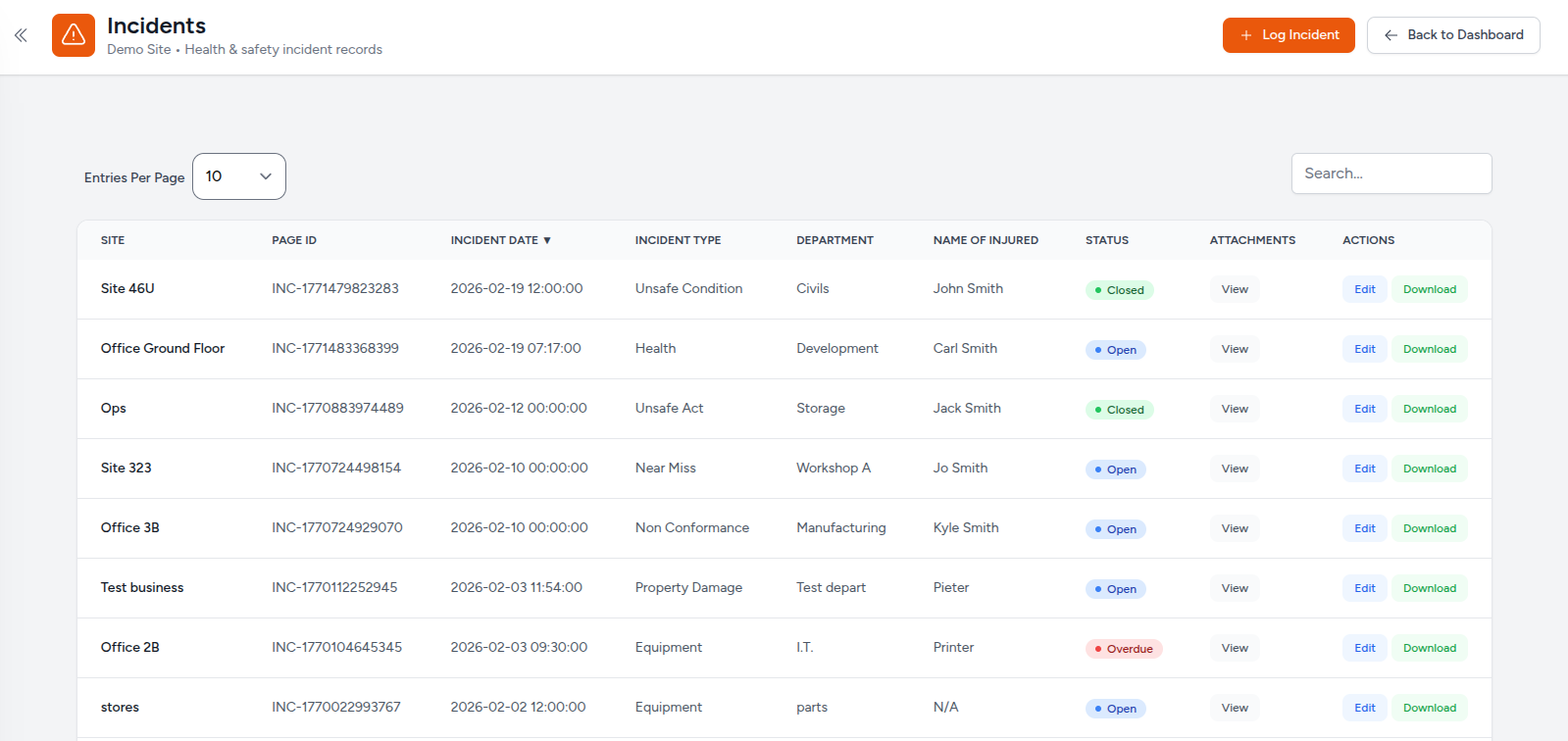
Task: Edit the Office 2B incident
Action: pos(1364,648)
